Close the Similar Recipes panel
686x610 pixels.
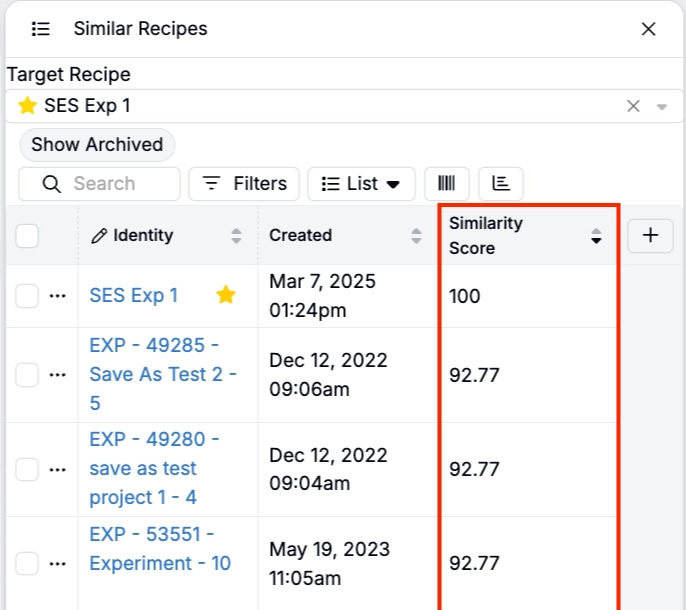pyautogui.click(x=648, y=29)
